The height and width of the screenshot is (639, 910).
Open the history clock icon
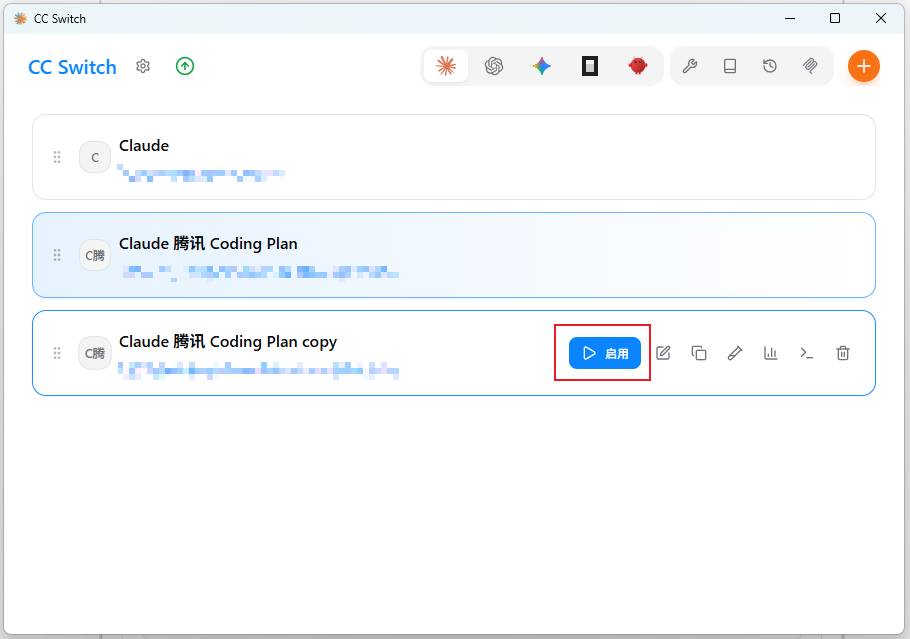point(770,66)
